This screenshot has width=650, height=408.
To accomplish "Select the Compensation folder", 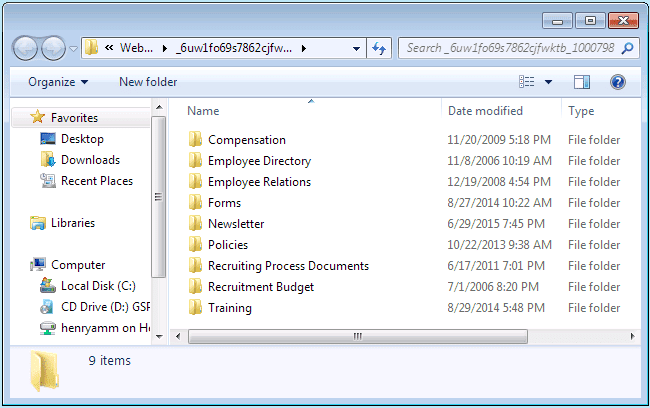I will tap(246, 140).
